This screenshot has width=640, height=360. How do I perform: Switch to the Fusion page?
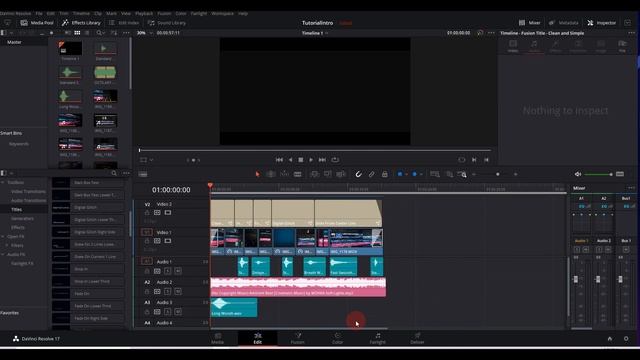tap(298, 339)
